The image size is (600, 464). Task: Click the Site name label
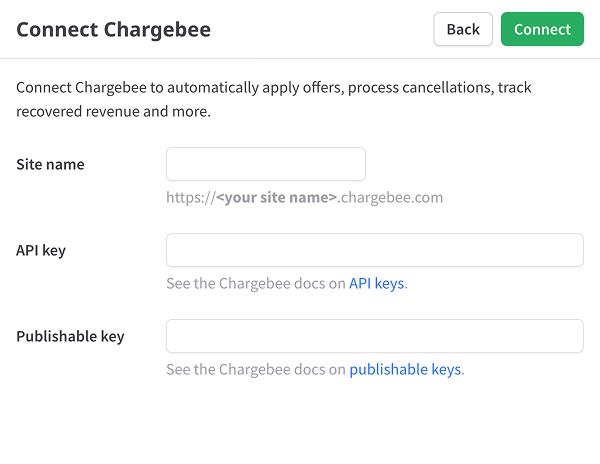tap(50, 164)
